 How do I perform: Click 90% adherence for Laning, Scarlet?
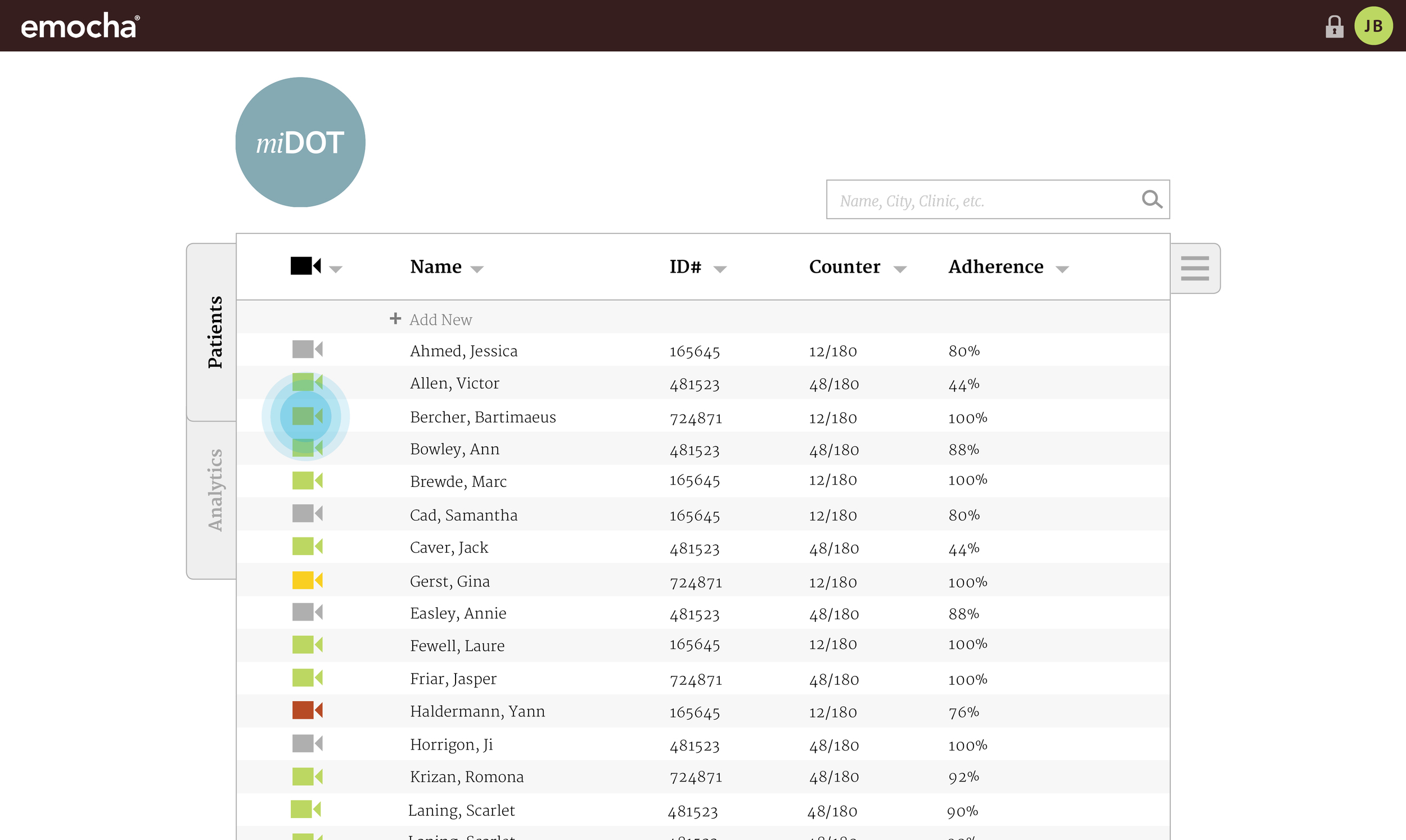click(x=962, y=812)
